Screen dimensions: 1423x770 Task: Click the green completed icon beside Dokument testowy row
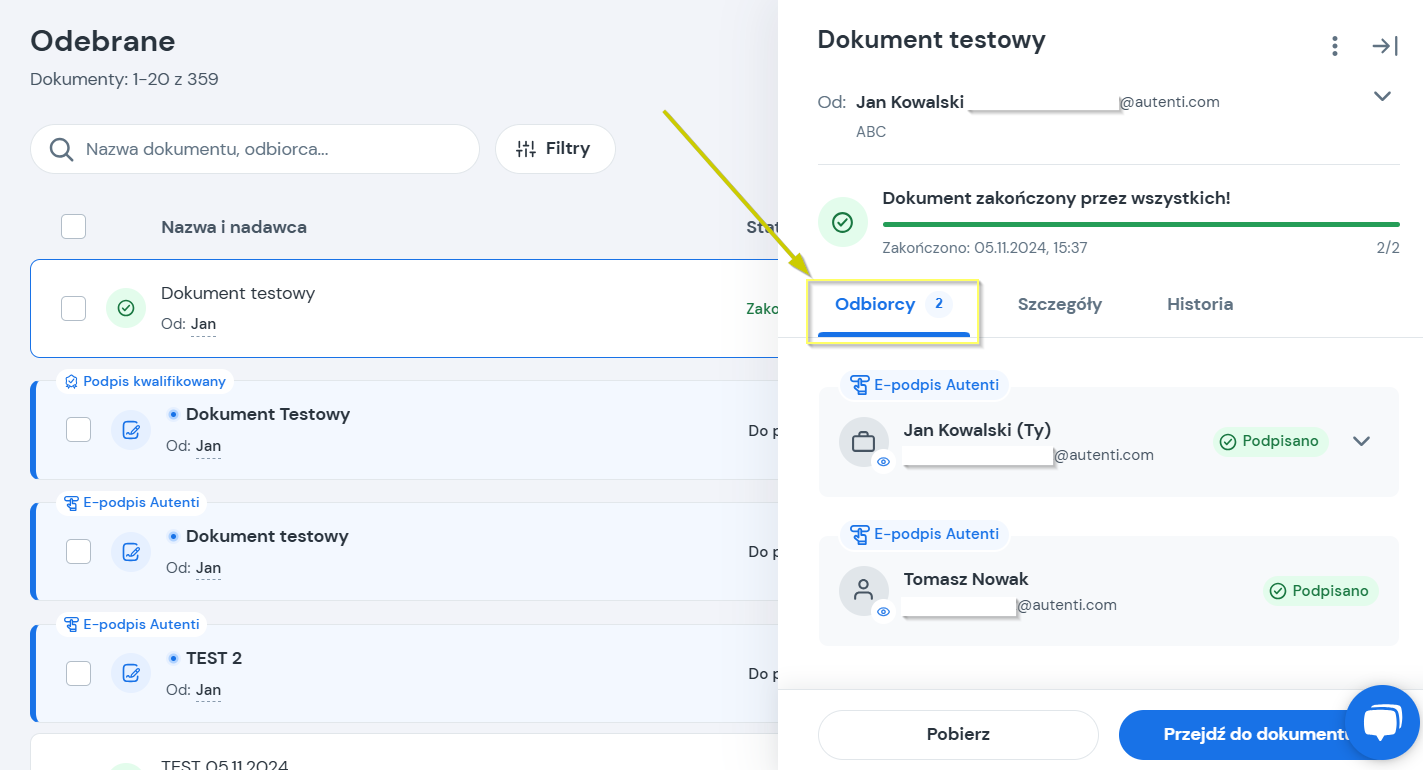[x=126, y=308]
